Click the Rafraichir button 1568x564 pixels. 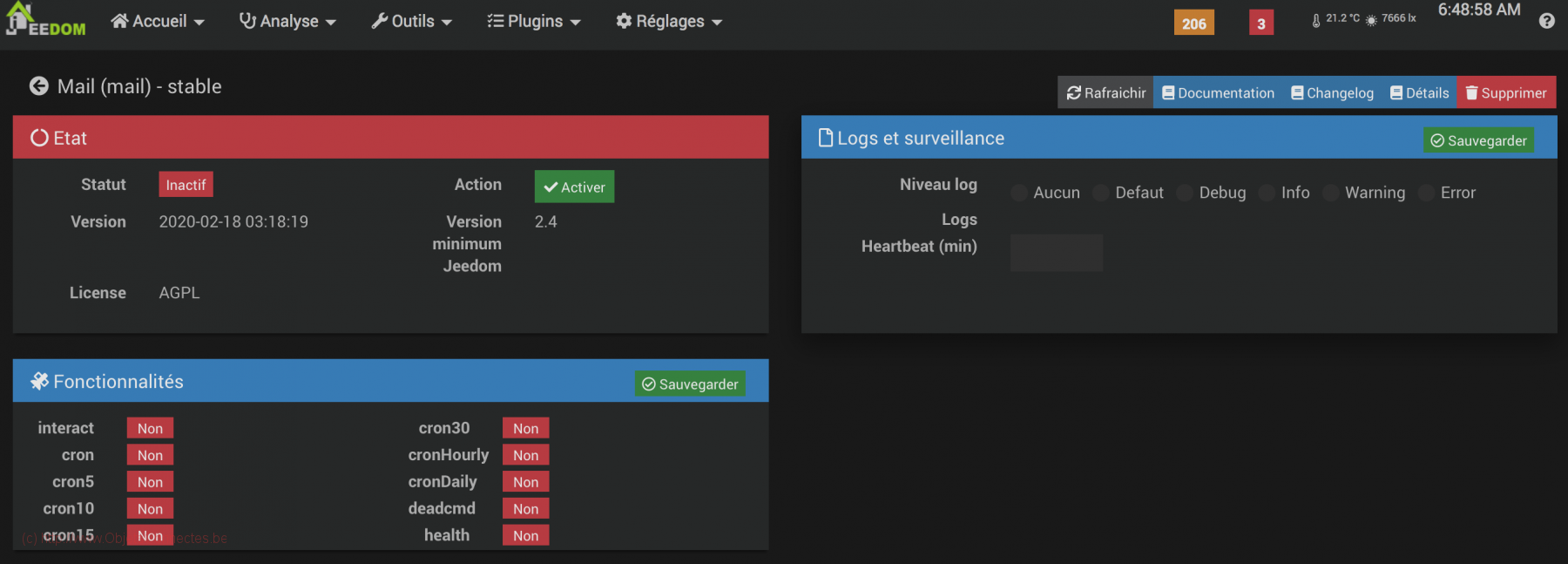pos(1105,92)
